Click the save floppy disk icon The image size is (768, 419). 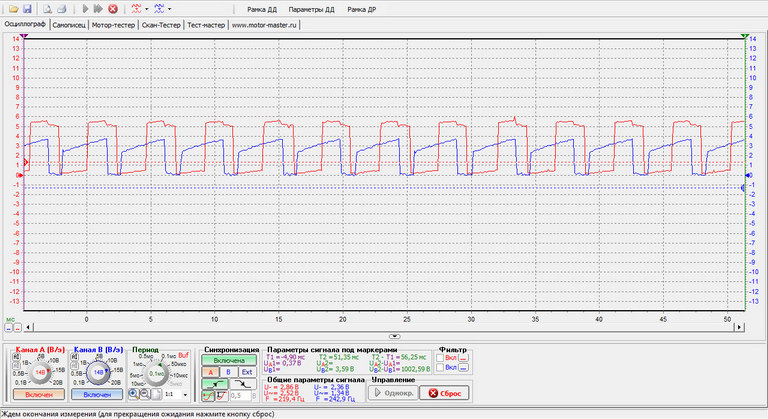27,8
